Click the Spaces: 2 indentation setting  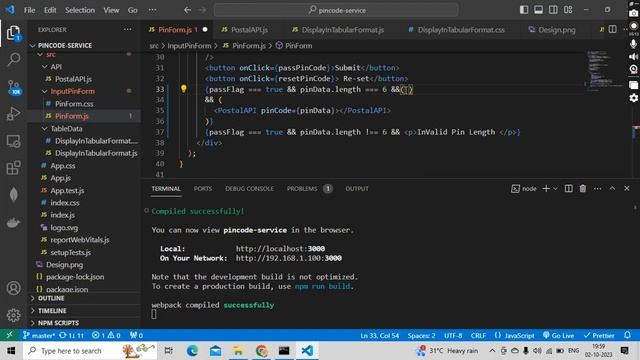pos(421,335)
